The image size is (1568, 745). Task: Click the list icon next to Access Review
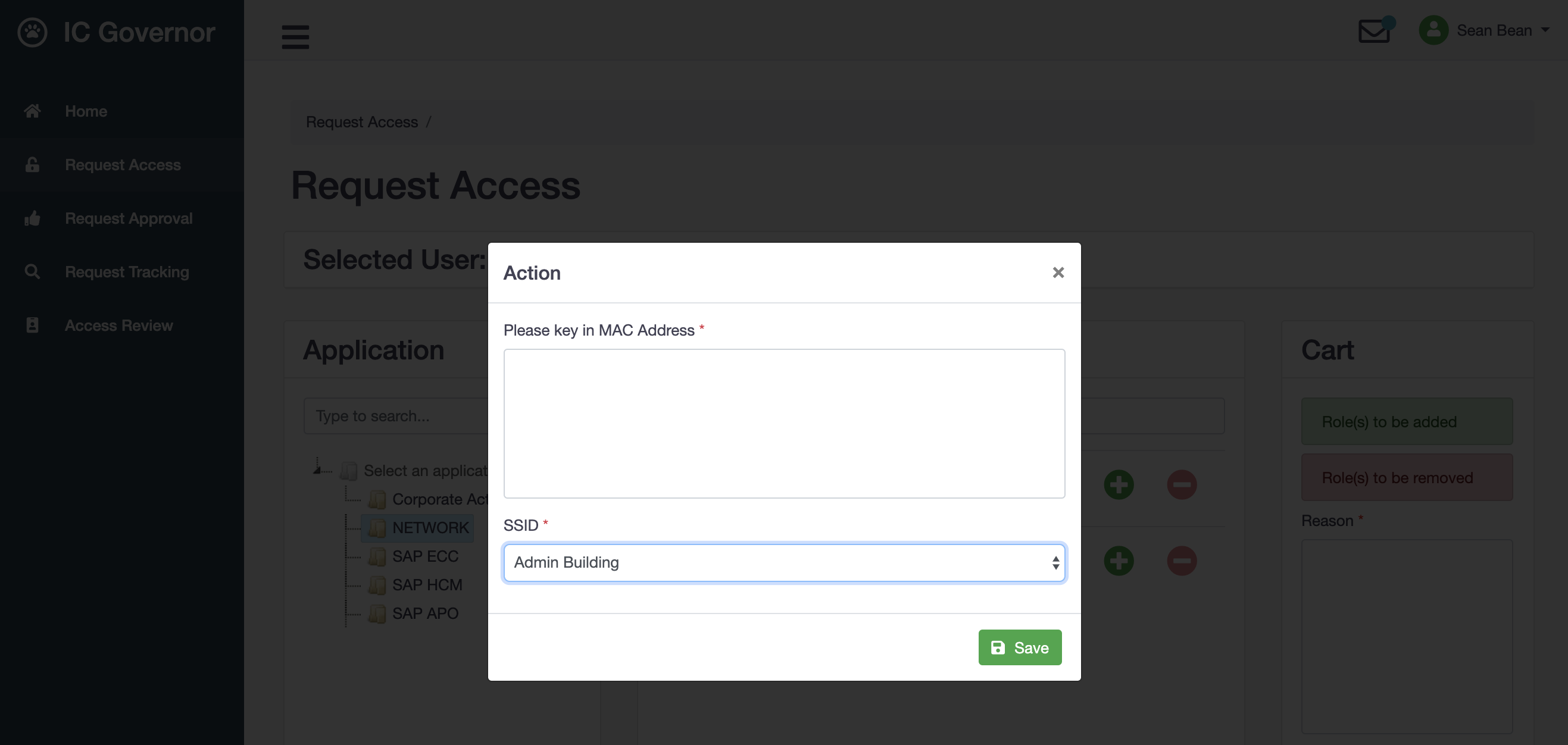(32, 324)
